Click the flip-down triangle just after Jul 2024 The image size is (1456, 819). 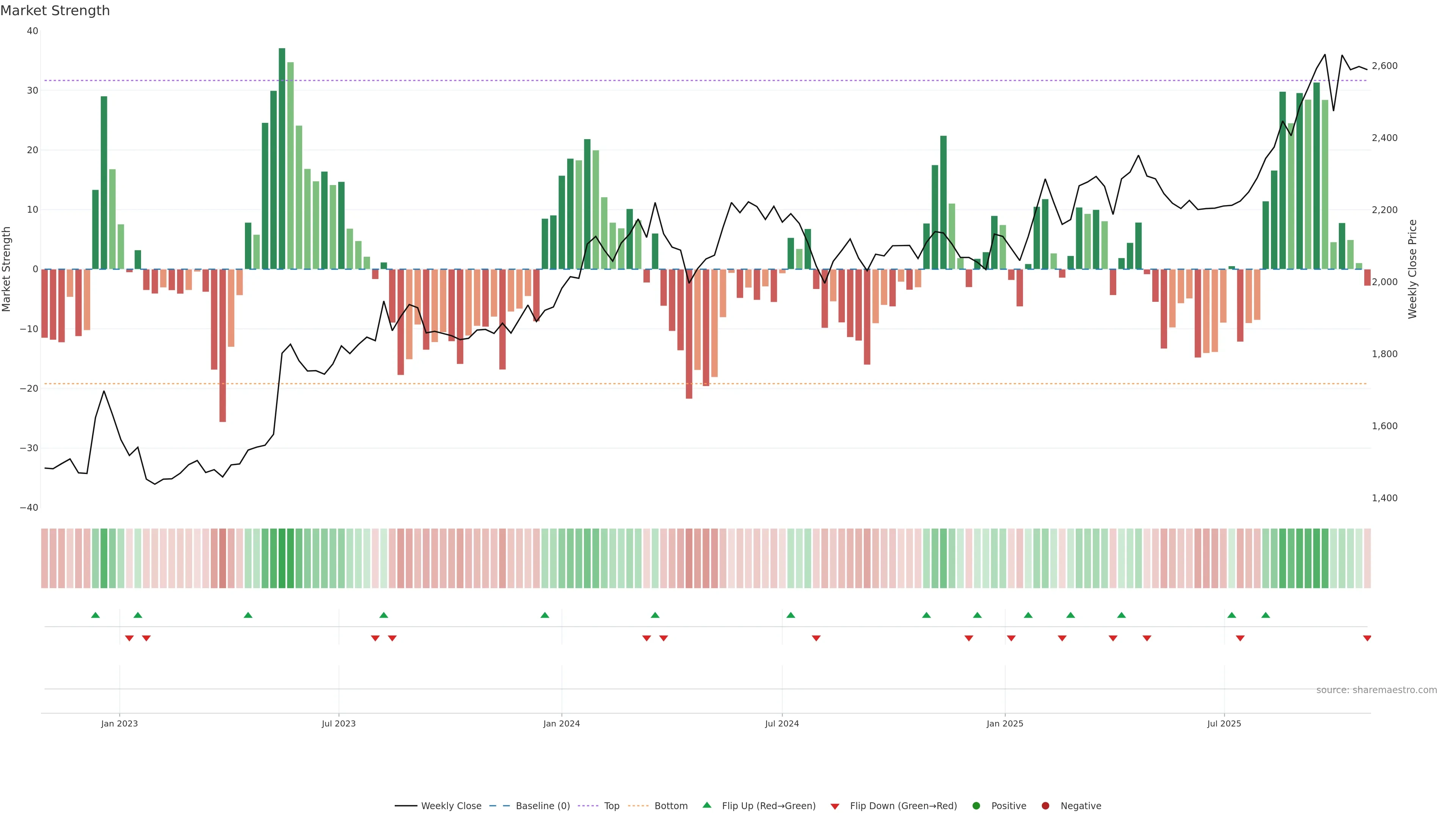[816, 638]
